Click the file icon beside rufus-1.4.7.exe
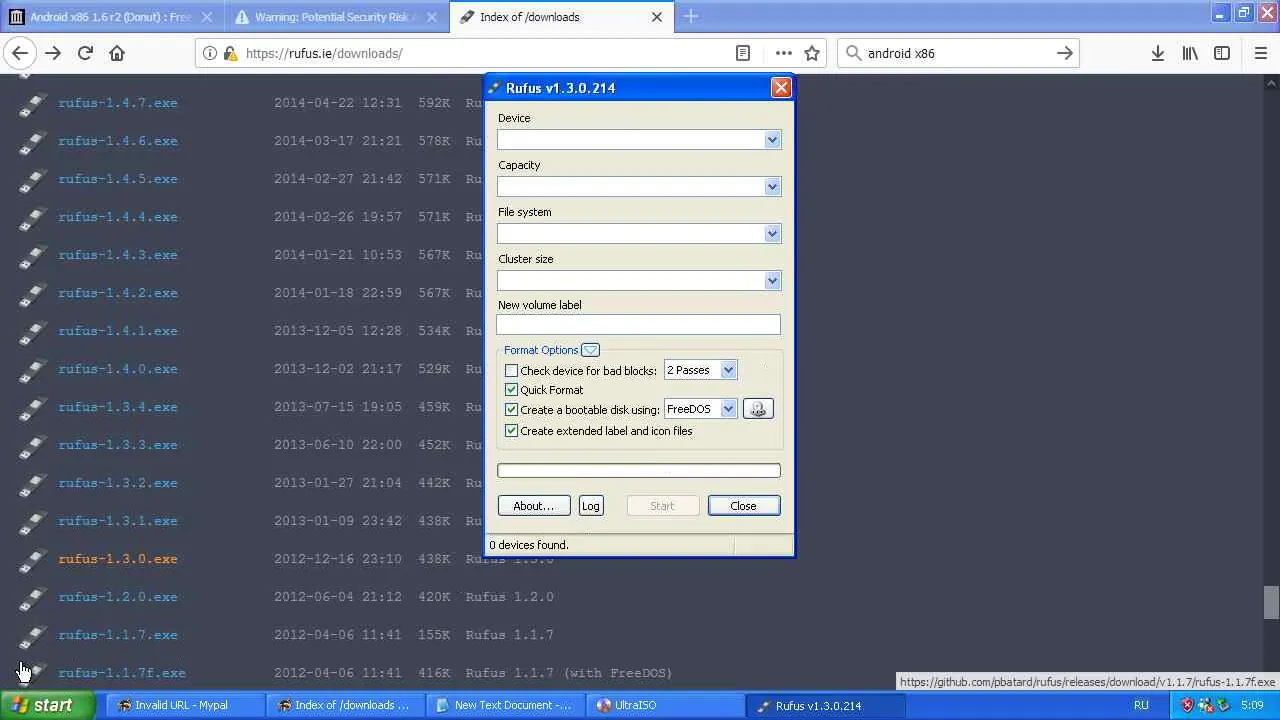Image resolution: width=1280 pixels, height=720 pixels. (x=33, y=103)
